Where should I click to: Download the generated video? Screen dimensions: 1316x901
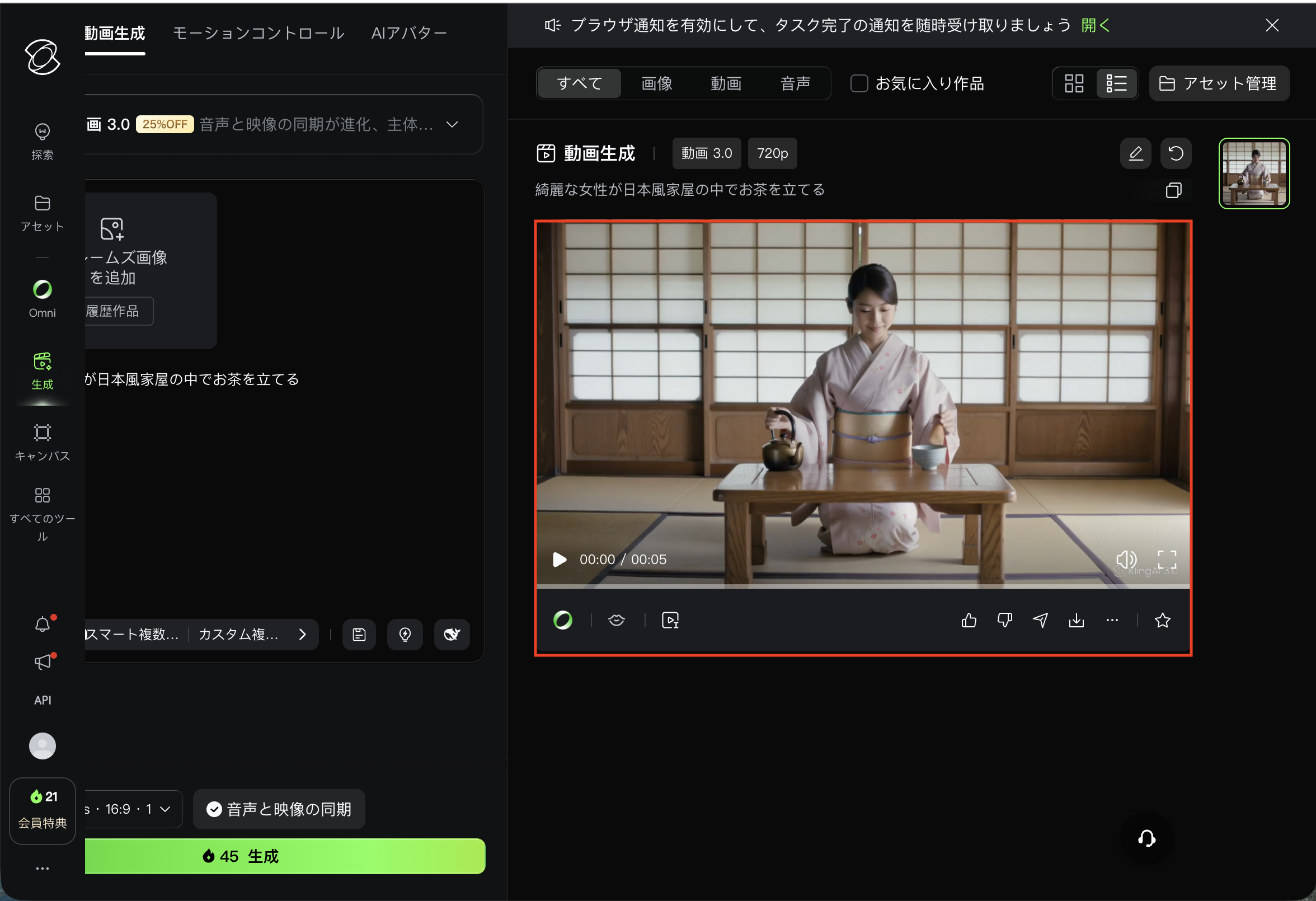click(x=1076, y=621)
